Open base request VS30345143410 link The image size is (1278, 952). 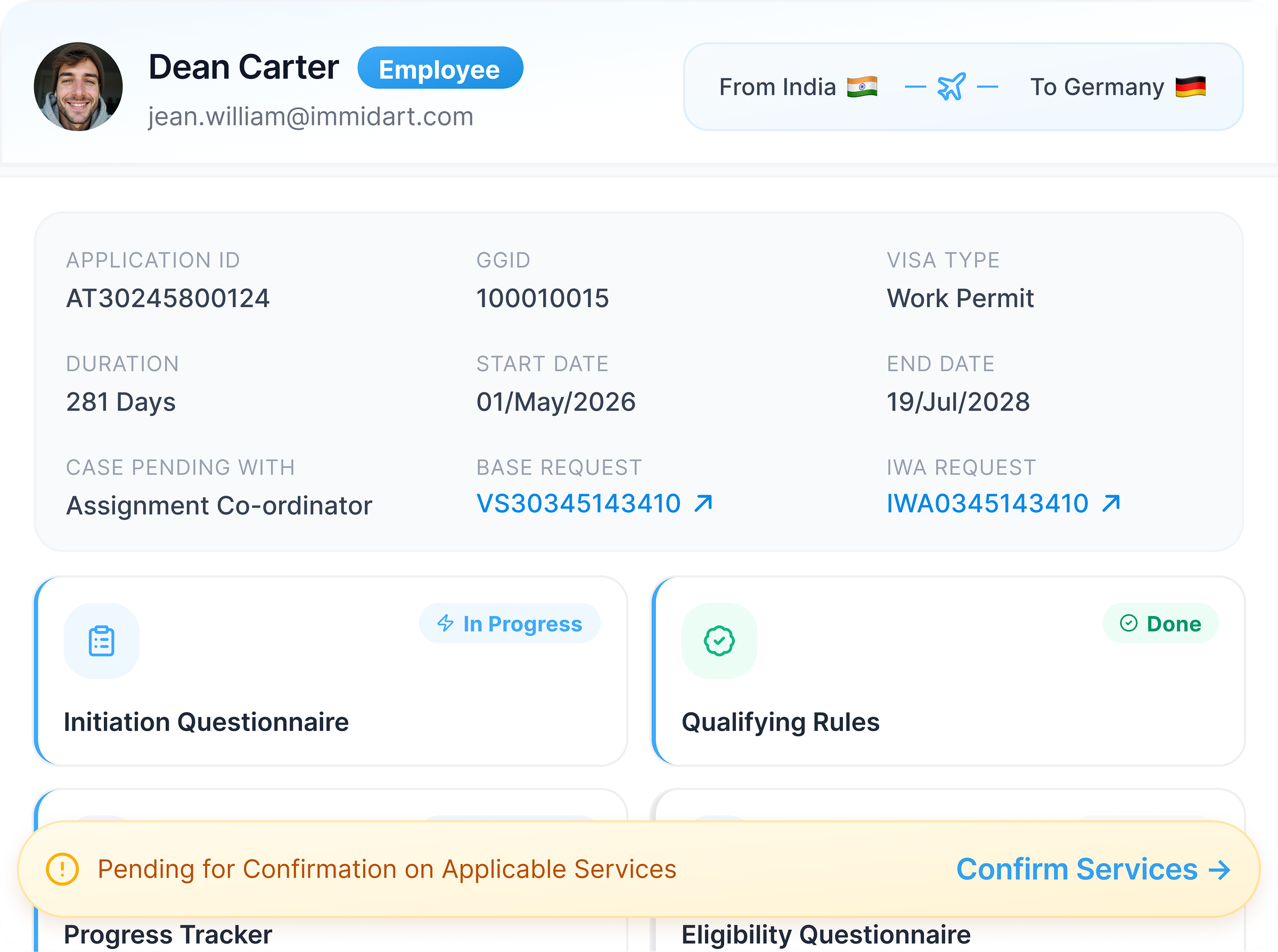tap(578, 504)
